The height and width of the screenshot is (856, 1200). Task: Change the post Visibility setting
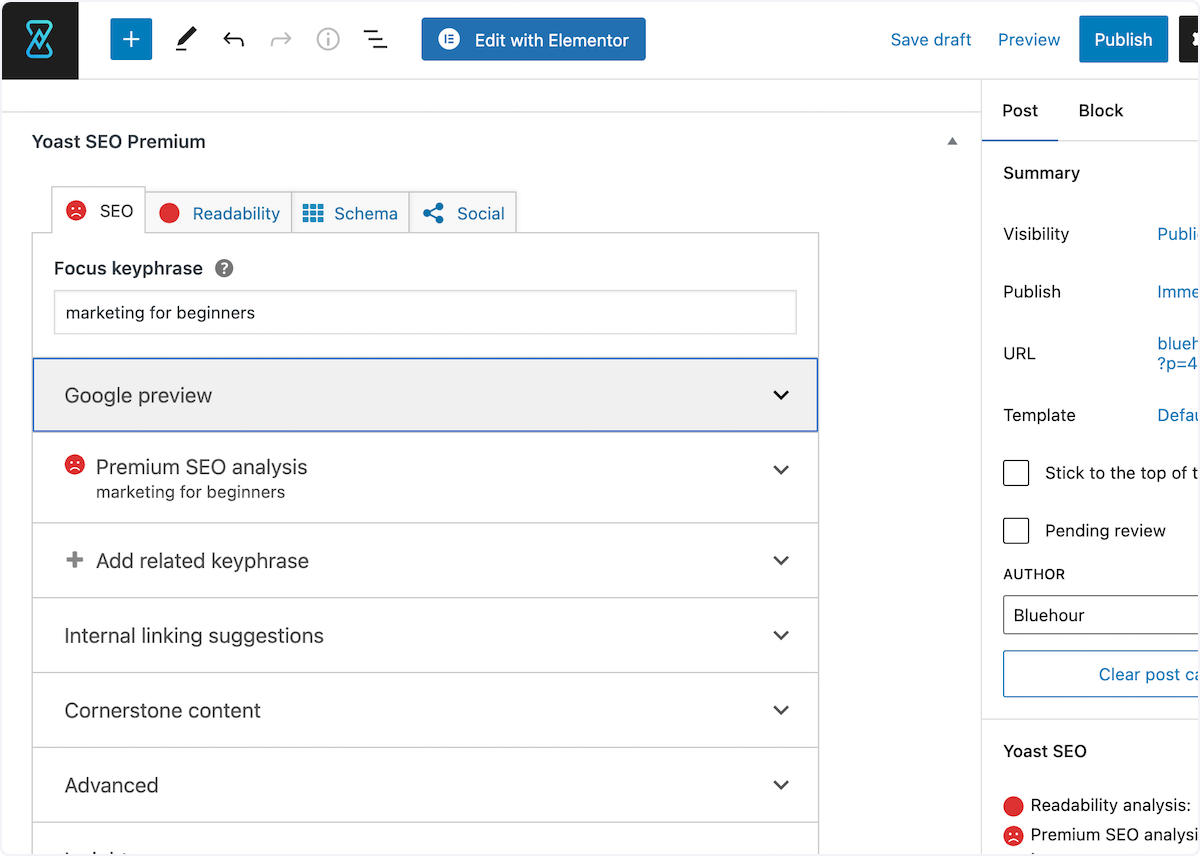click(1178, 234)
